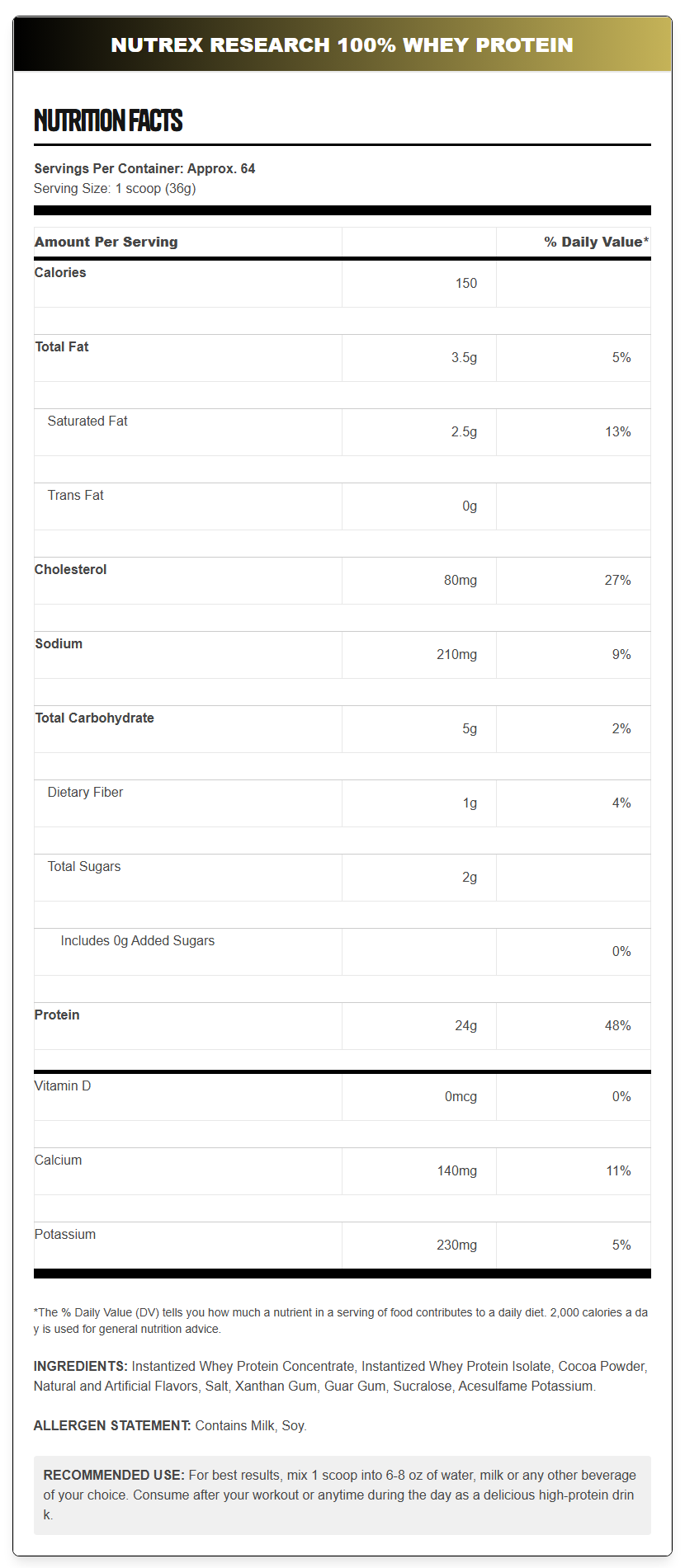685x1568 pixels.
Task: Click the 150 calories value
Action: [465, 283]
